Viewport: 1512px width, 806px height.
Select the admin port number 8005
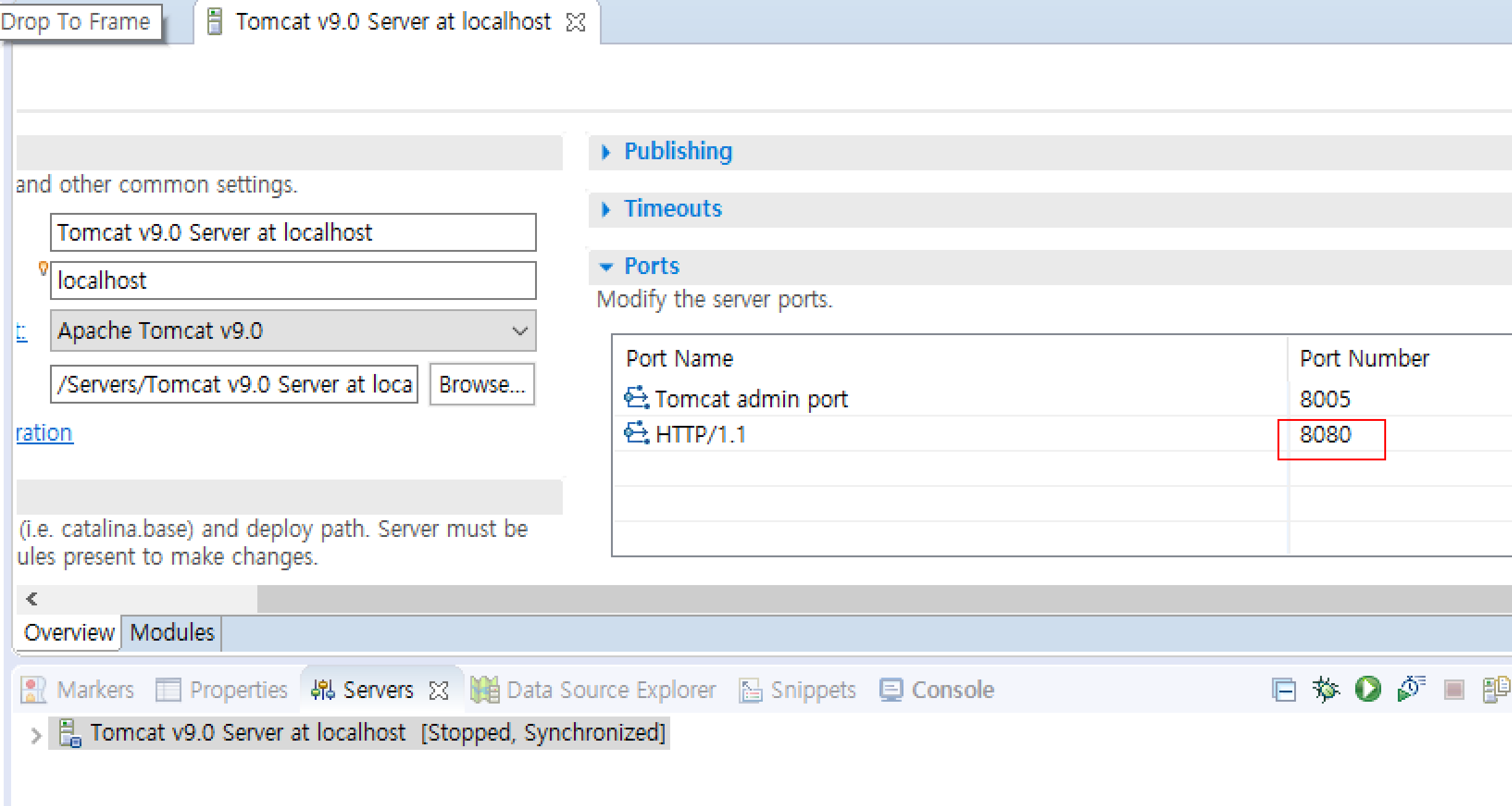click(1325, 399)
